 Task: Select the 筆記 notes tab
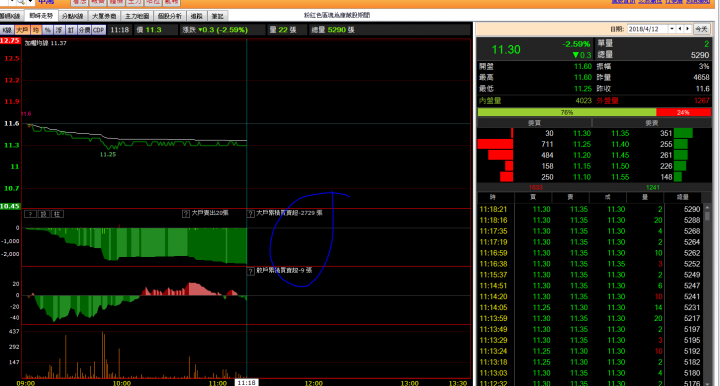pyautogui.click(x=218, y=16)
